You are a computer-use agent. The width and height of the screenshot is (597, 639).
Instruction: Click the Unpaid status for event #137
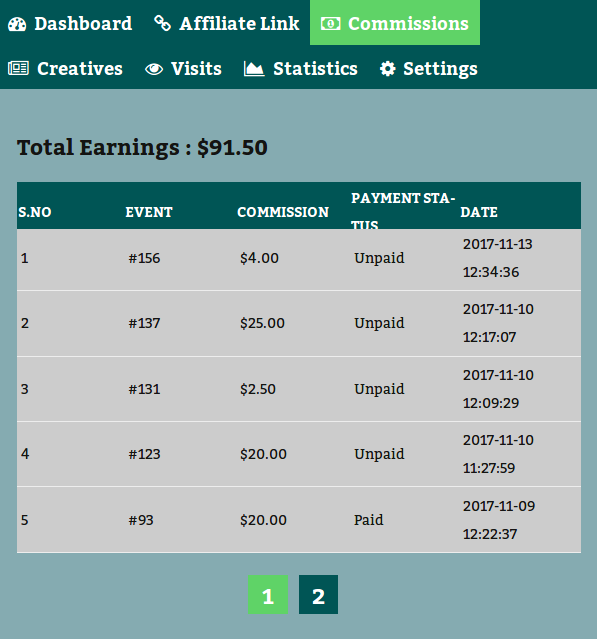point(379,324)
